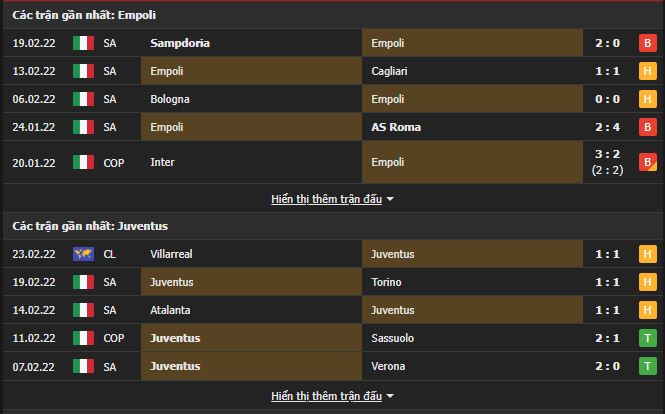The width and height of the screenshot is (665, 414).
Task: Expand more Empoli matches via dropdown arrow
Action: (x=390, y=199)
